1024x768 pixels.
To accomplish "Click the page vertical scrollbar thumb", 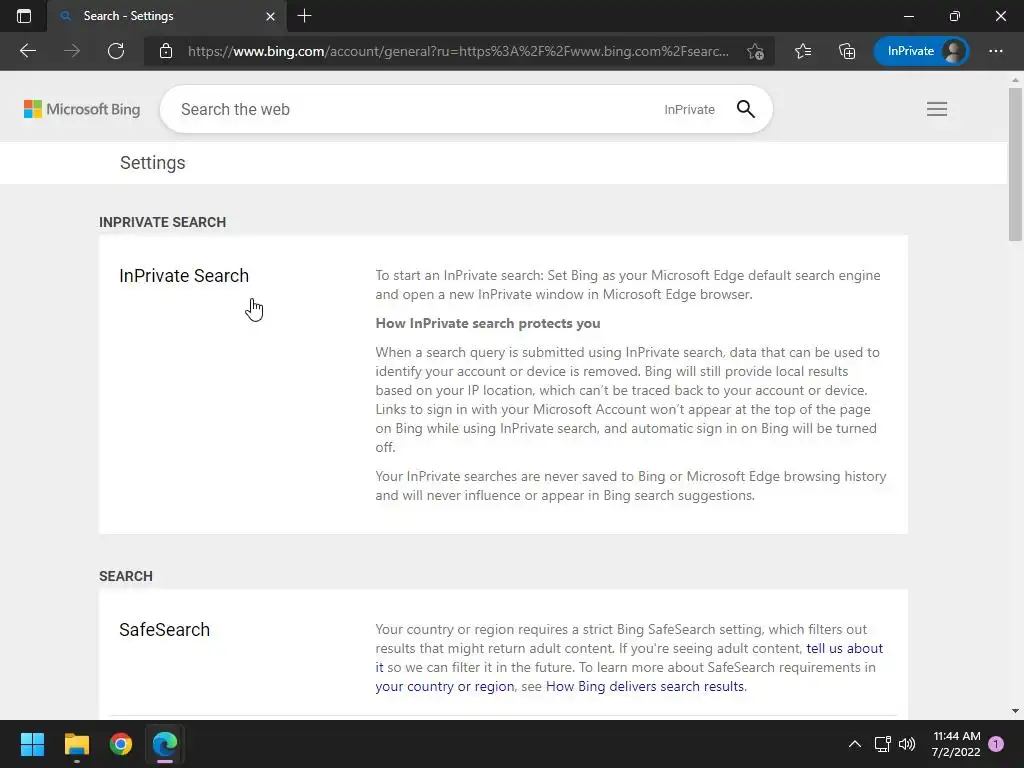I will (1014, 165).
